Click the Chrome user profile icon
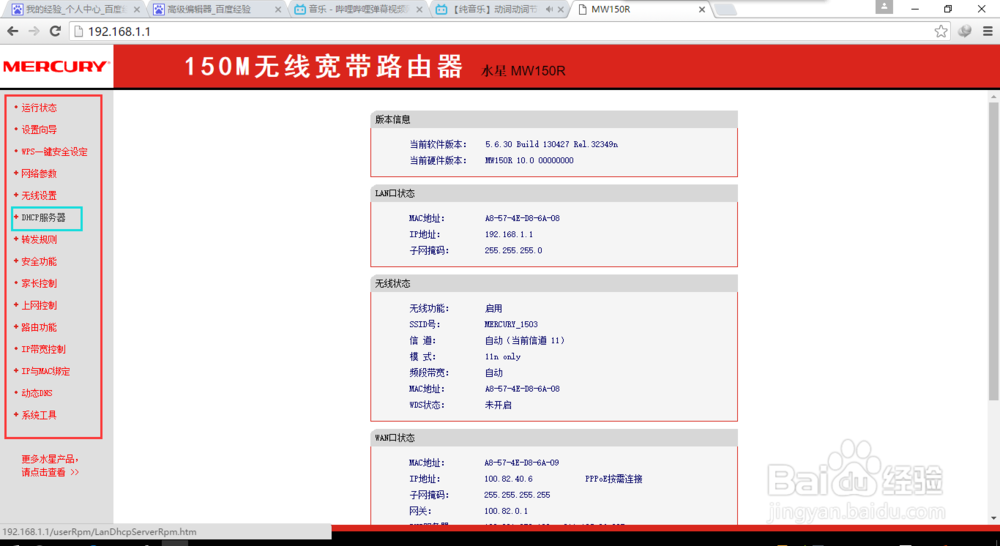Viewport: 1000px width, 546px height. click(884, 7)
